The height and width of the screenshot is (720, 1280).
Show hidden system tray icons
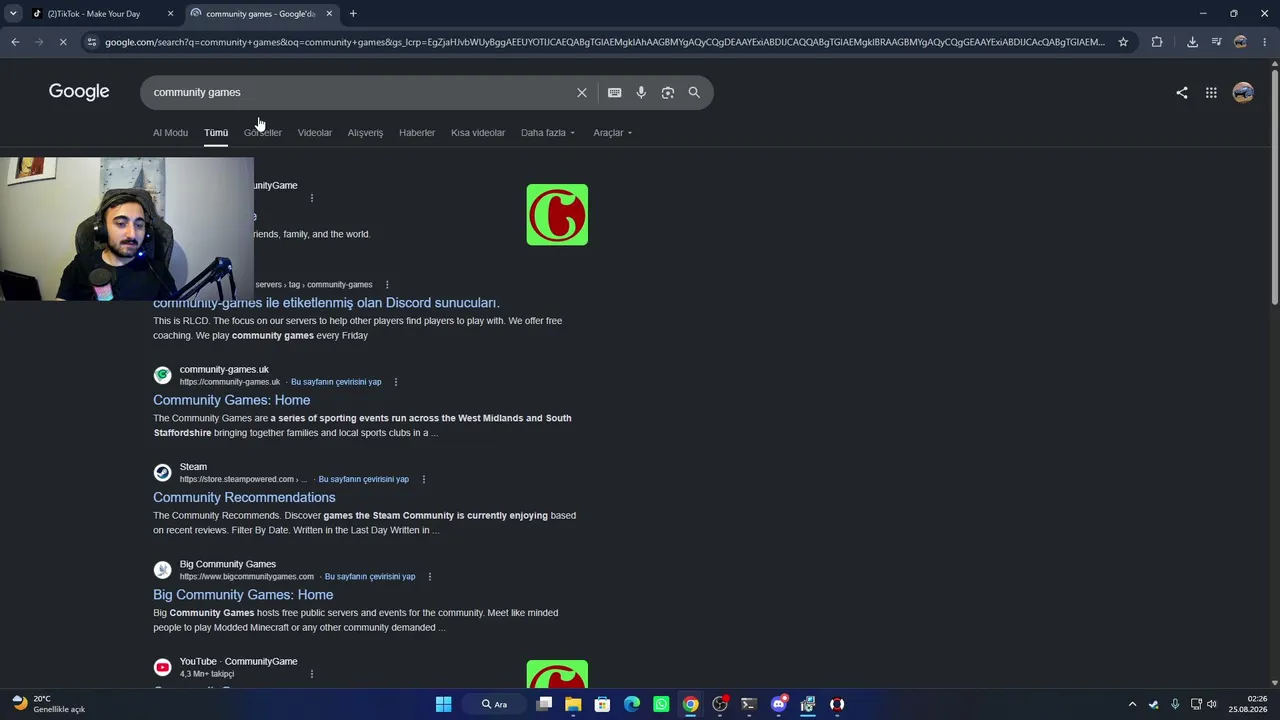[x=1132, y=704]
